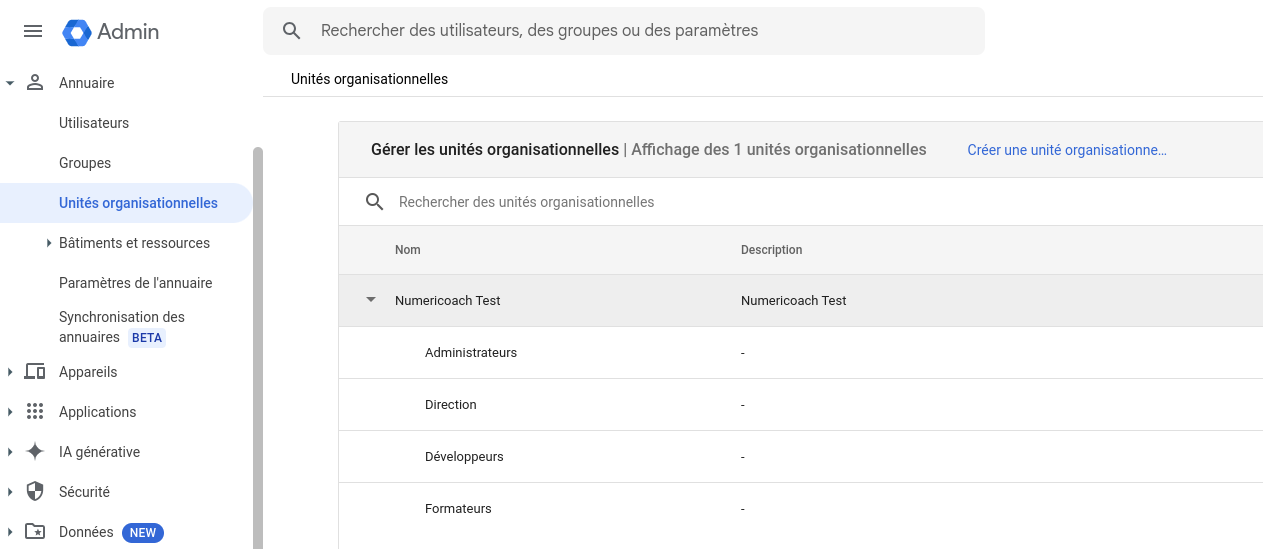Expand the Appareils section arrow
This screenshot has height=549, width=1263.
[x=10, y=372]
